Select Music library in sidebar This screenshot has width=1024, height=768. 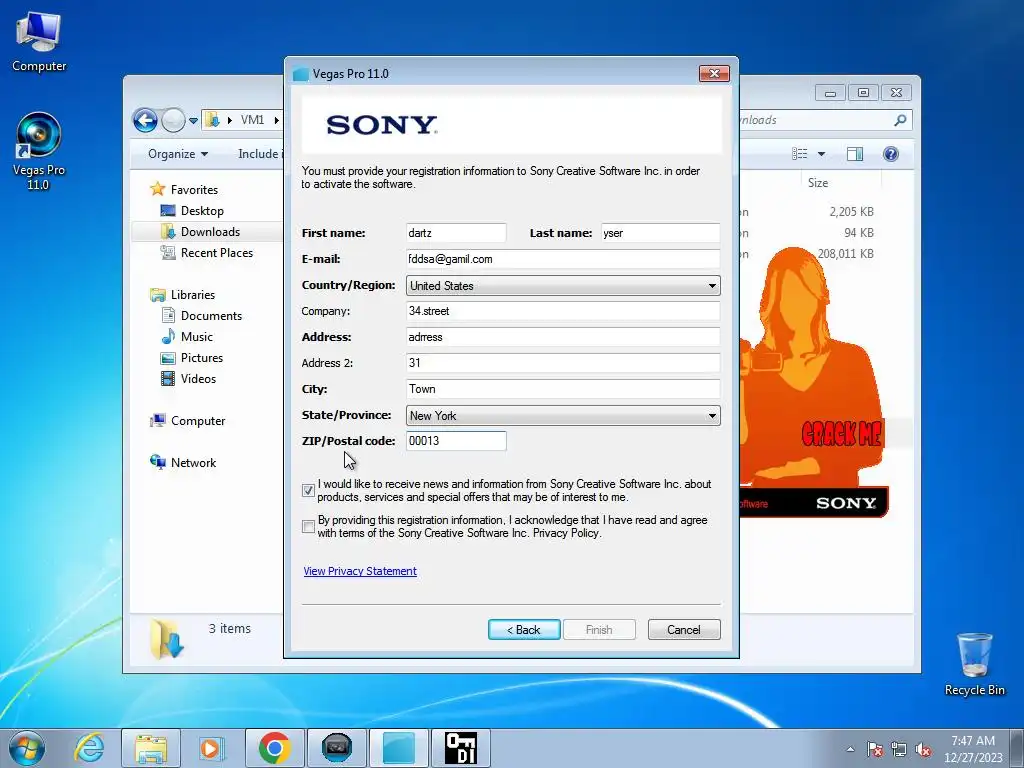197,336
